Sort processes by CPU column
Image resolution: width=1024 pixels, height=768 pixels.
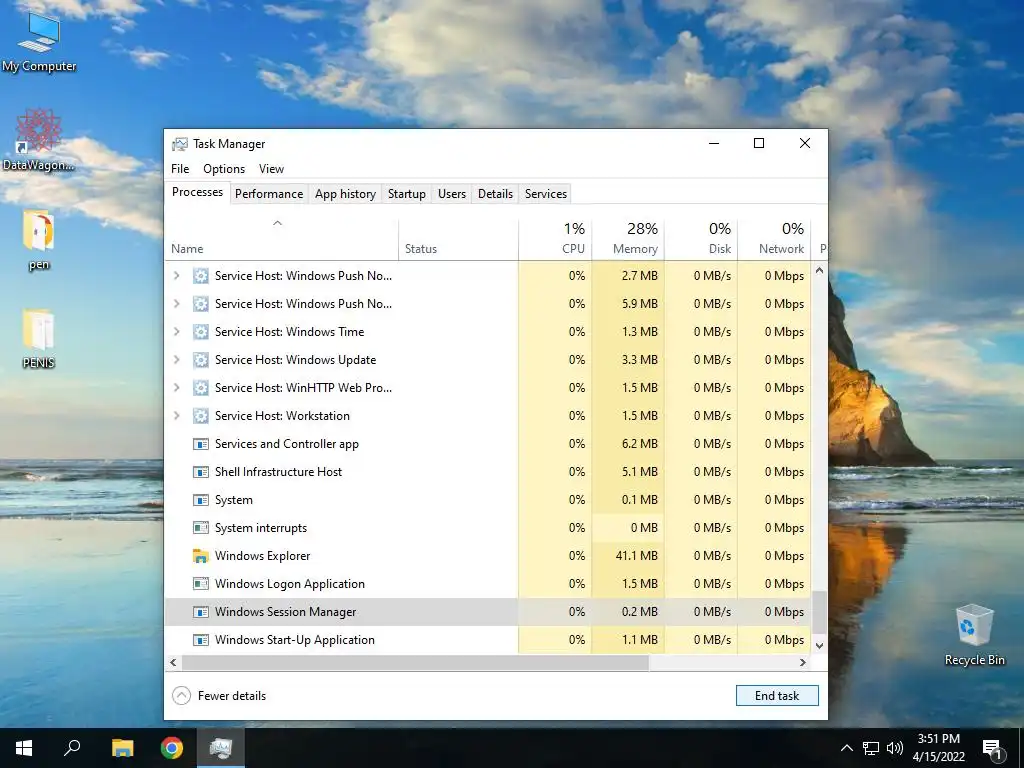(555, 239)
